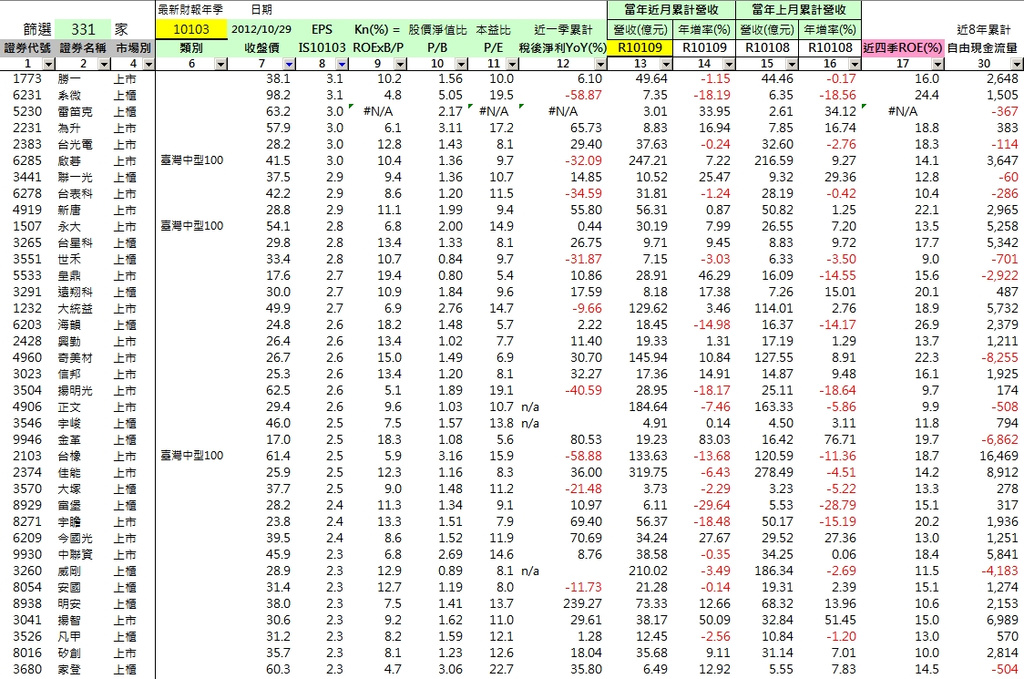Open the column 16 filter dropdown
The height and width of the screenshot is (679, 1024).
(854, 64)
